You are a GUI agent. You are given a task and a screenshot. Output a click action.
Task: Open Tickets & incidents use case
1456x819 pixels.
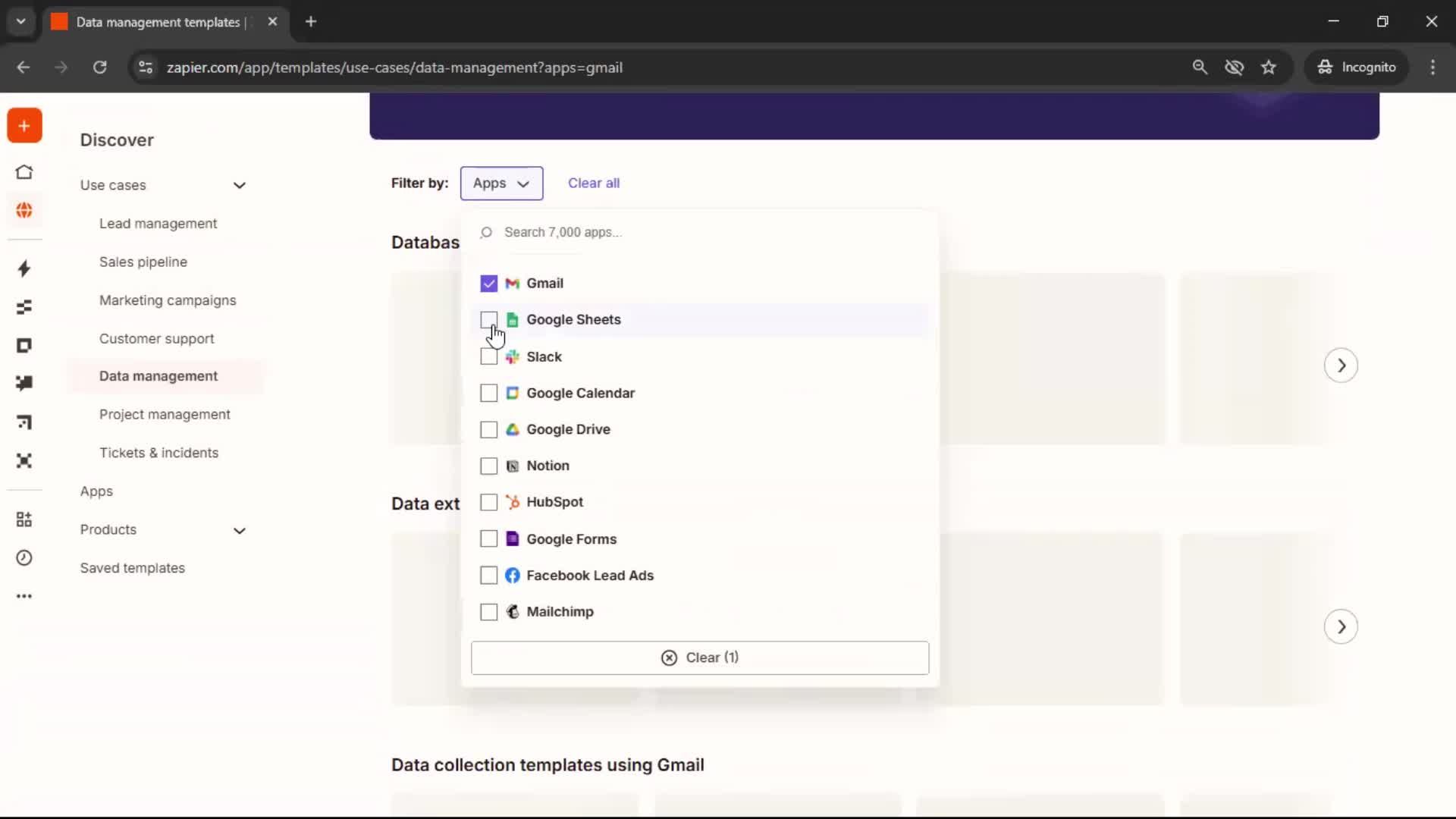158,453
